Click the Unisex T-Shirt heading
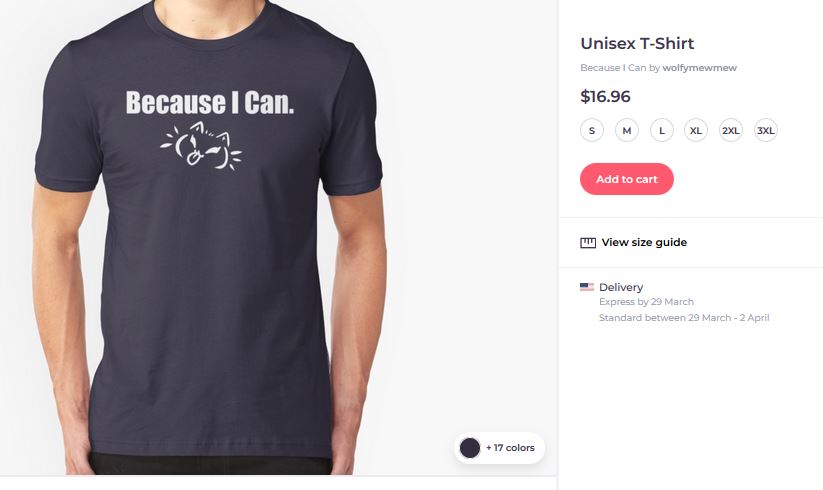 pyautogui.click(x=637, y=44)
